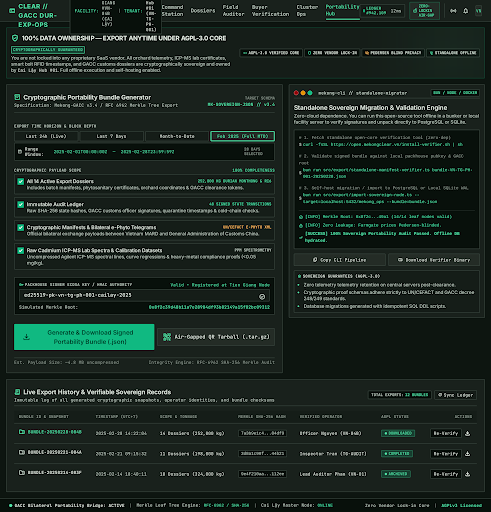Image resolution: width=491 pixels, height=512 pixels.
Task: Go to the Cluster Ops tab
Action: pos(307,11)
